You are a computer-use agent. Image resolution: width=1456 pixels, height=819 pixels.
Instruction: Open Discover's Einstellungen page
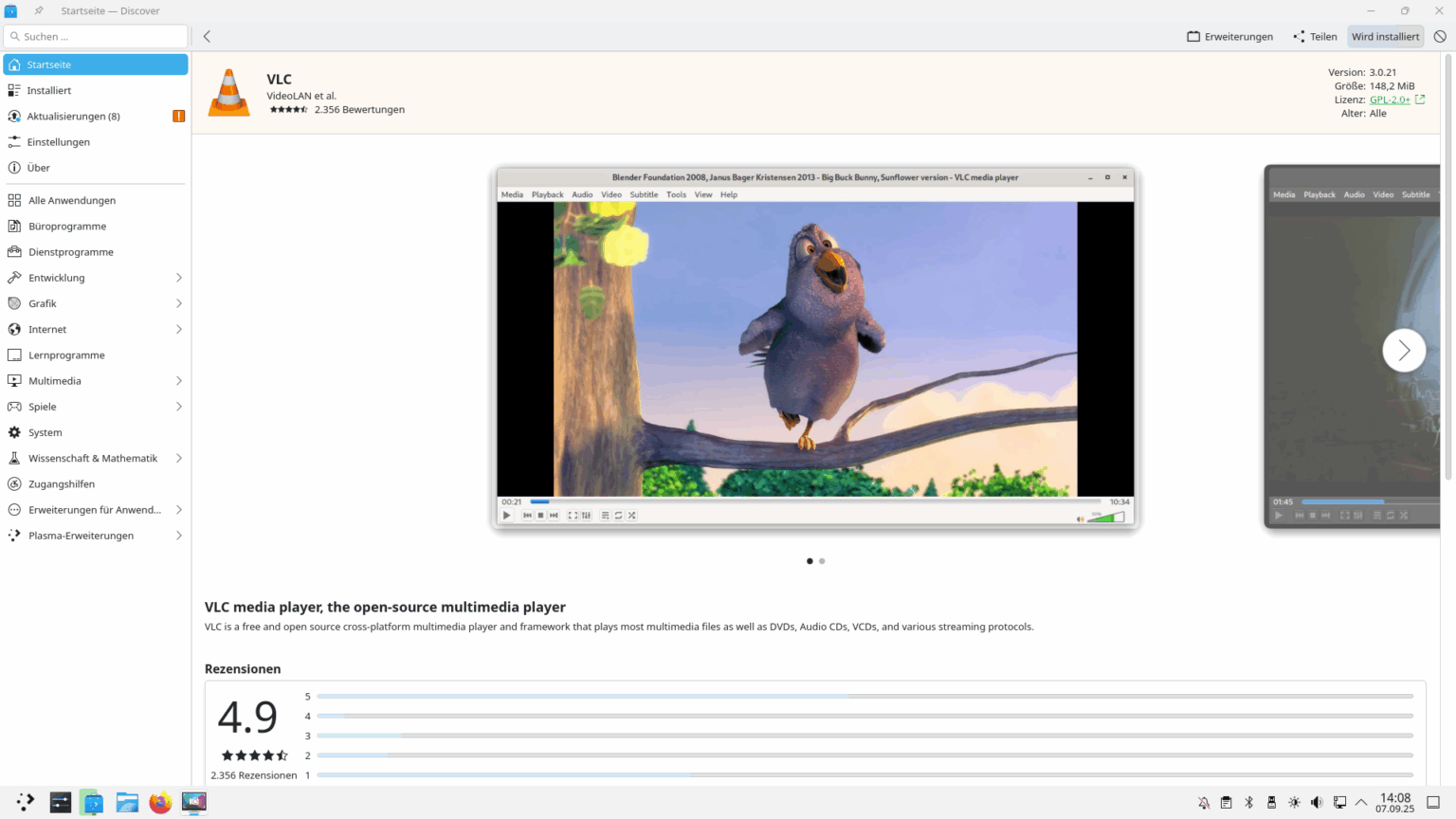coord(59,141)
